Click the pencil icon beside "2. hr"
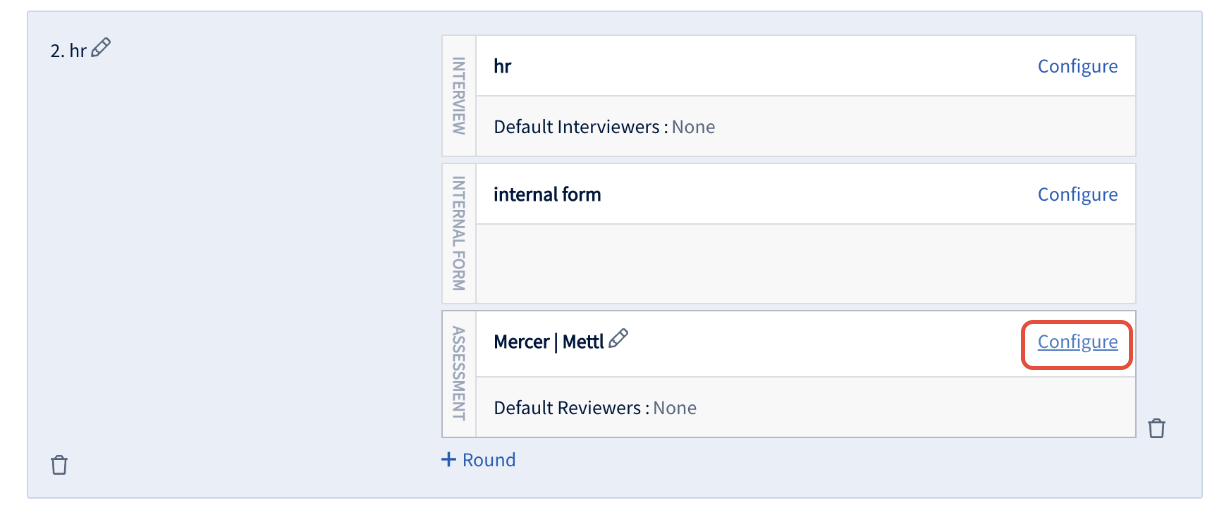Screen dimensions: 1224x517 (101, 48)
